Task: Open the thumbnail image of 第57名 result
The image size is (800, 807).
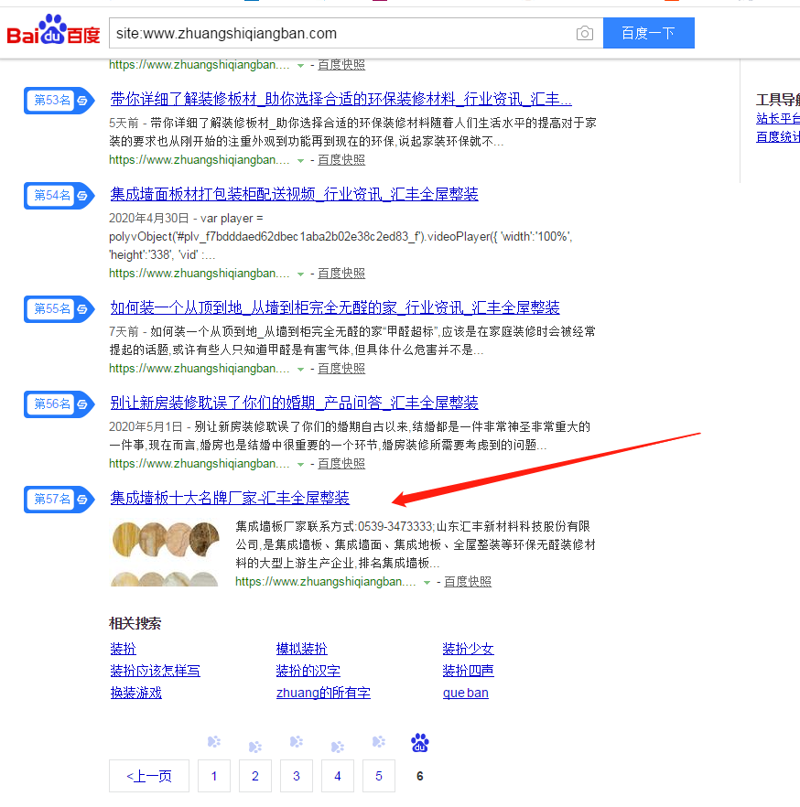Action: [x=165, y=553]
